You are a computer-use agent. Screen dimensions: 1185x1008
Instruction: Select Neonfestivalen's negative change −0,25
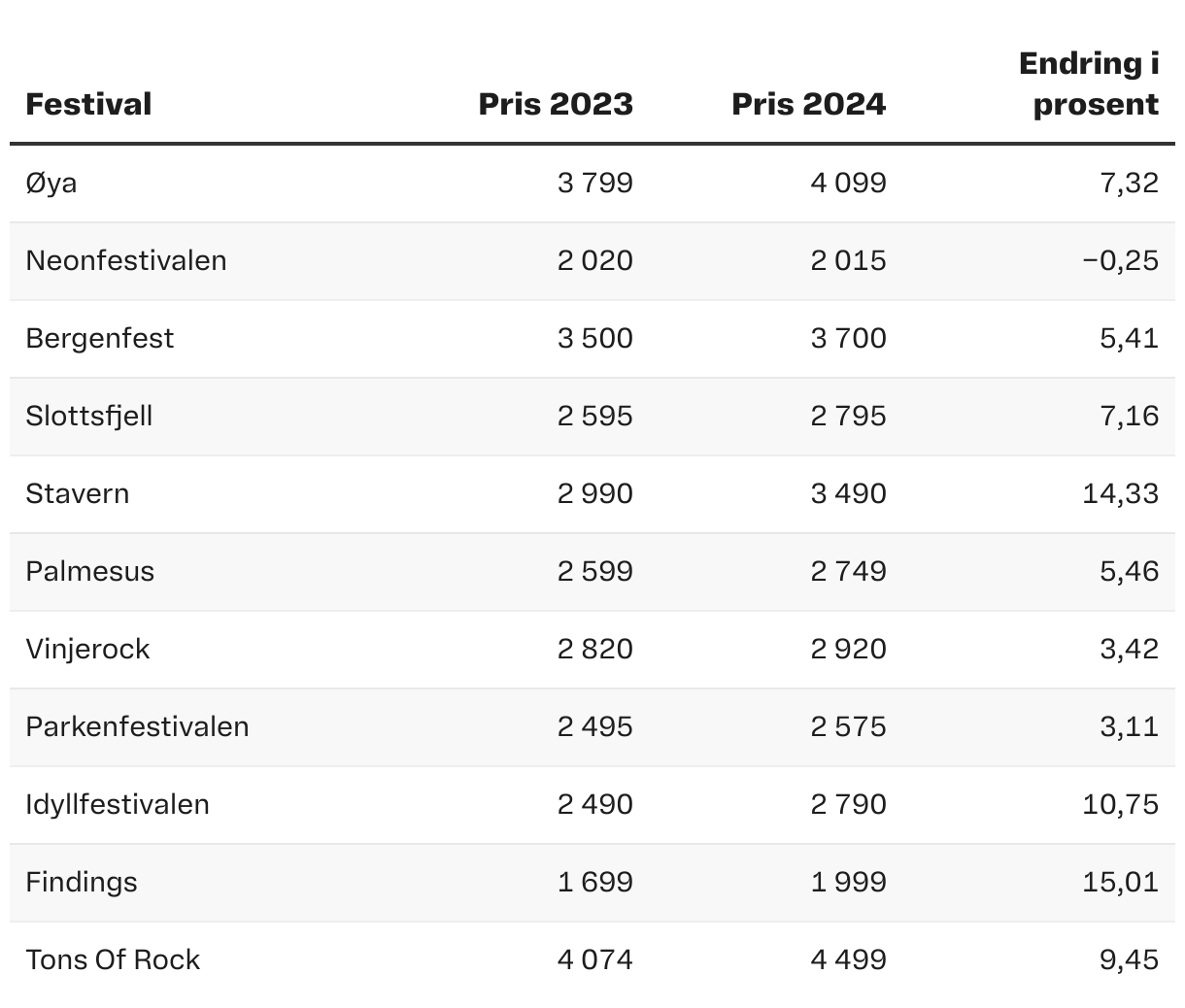pos(1120,260)
